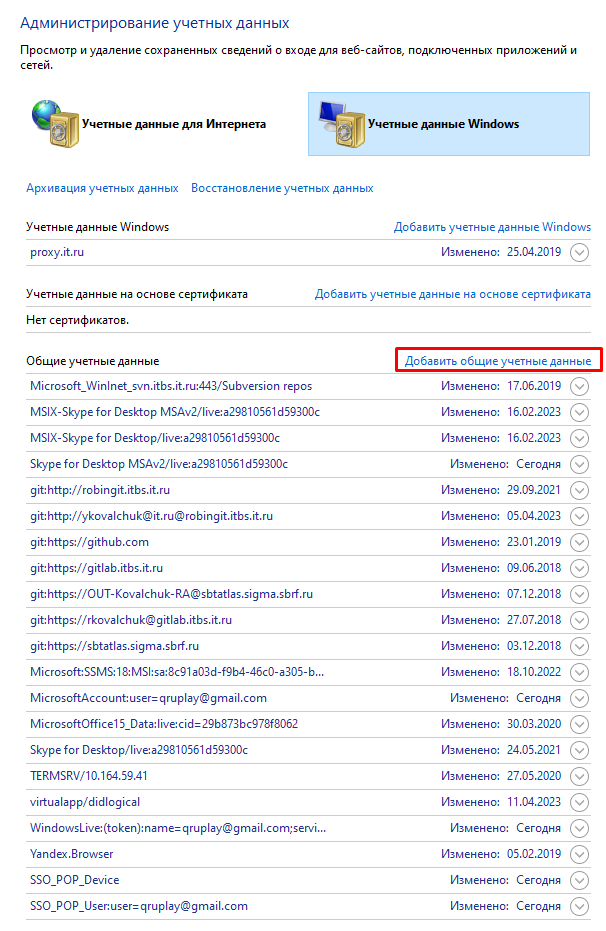Viewport: 606px width, 931px height.
Task: Open SSO_POP_Device credential entry
Action: click(75, 881)
